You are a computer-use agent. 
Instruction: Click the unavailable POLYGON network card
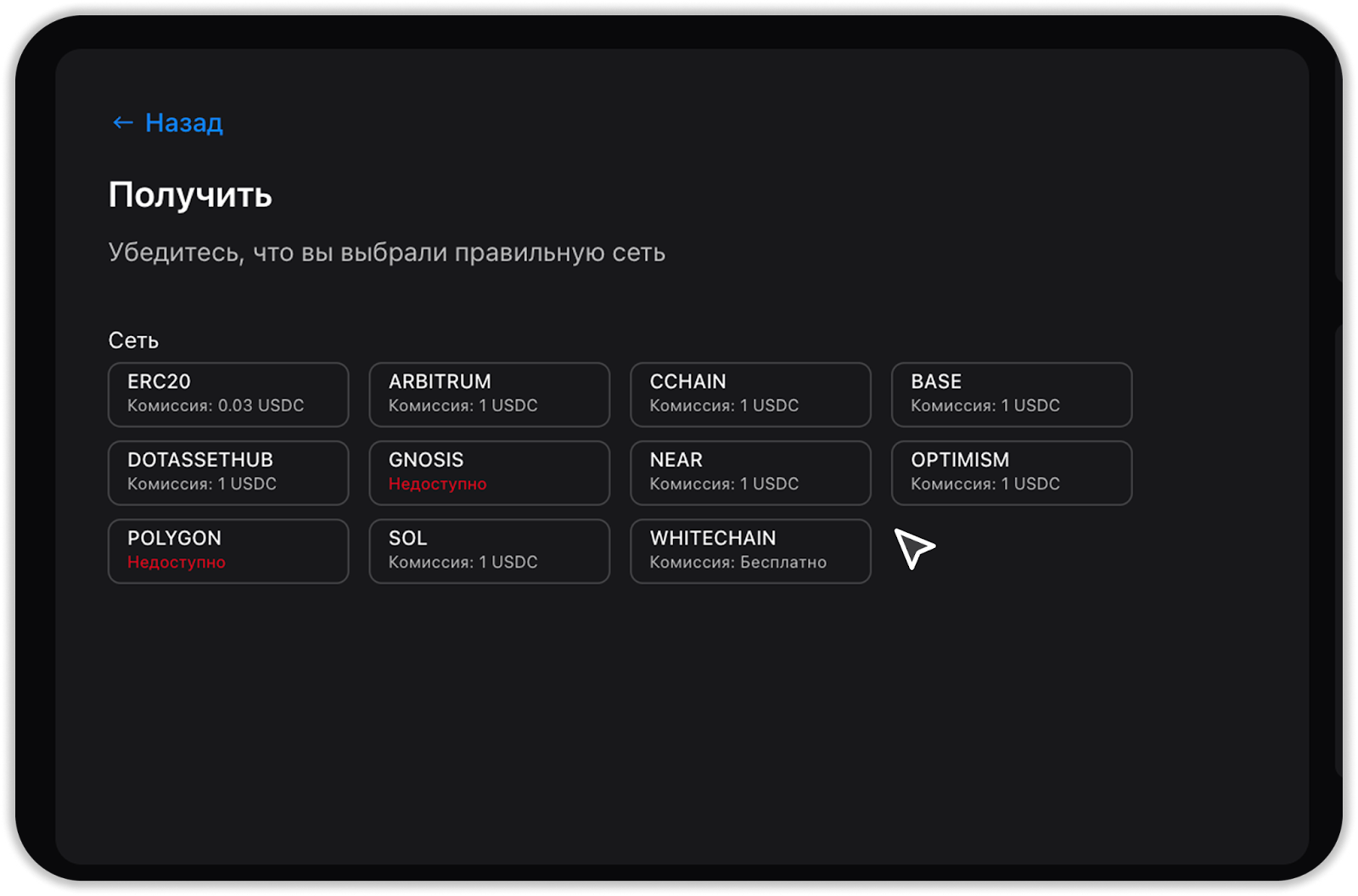pyautogui.click(x=228, y=551)
